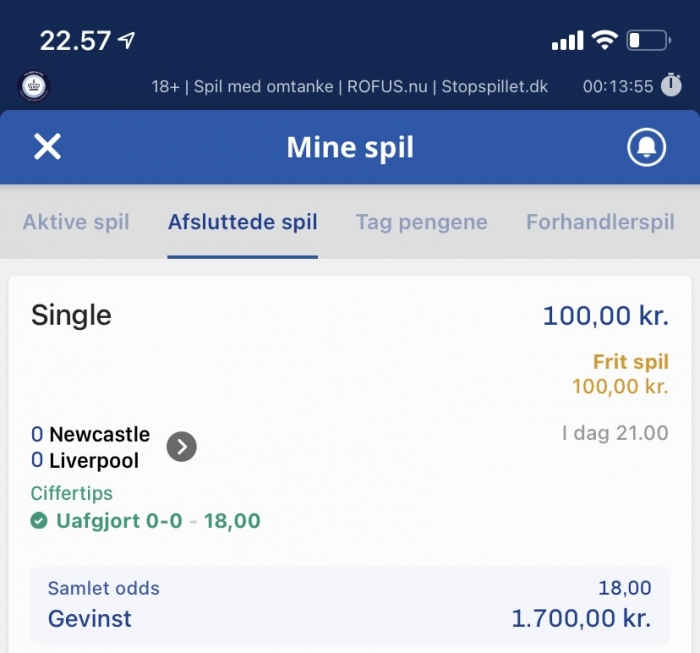Tap the Samlet odds summary row
This screenshot has width=700, height=653.
350,588
